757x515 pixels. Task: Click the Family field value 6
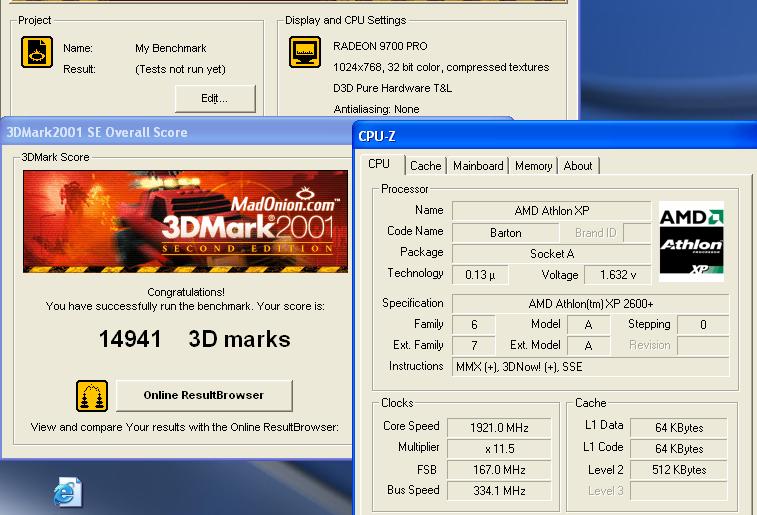(x=474, y=325)
